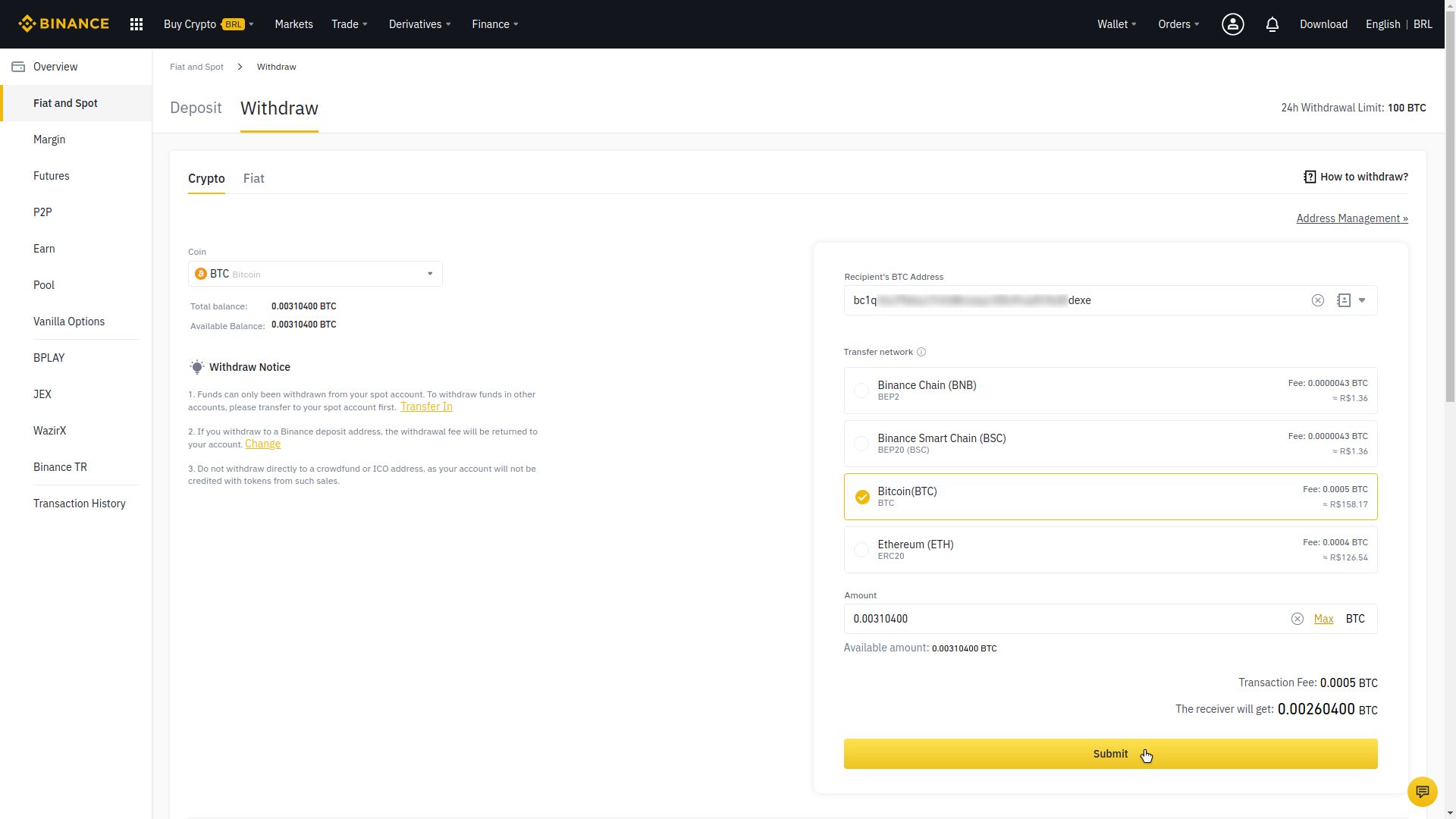1456x819 pixels.
Task: Switch to the Fiat withdrawal tab
Action: (253, 178)
